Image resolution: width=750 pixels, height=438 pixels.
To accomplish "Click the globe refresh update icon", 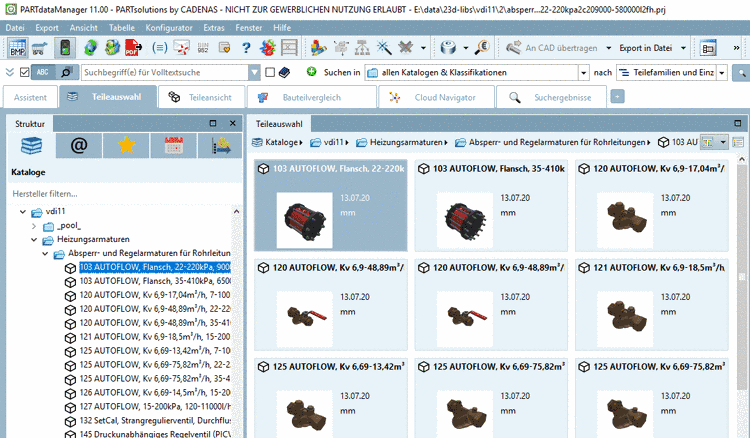I will 90,48.
